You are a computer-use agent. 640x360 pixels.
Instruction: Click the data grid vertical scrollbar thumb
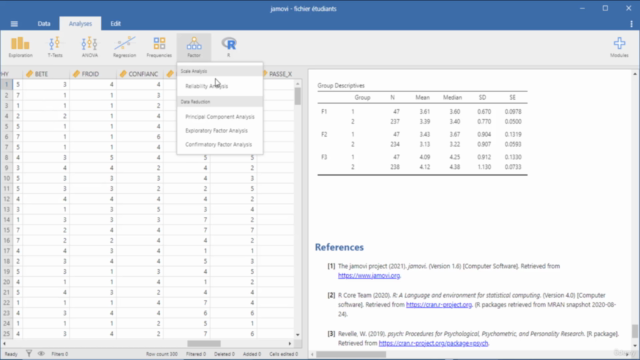tap(298, 96)
